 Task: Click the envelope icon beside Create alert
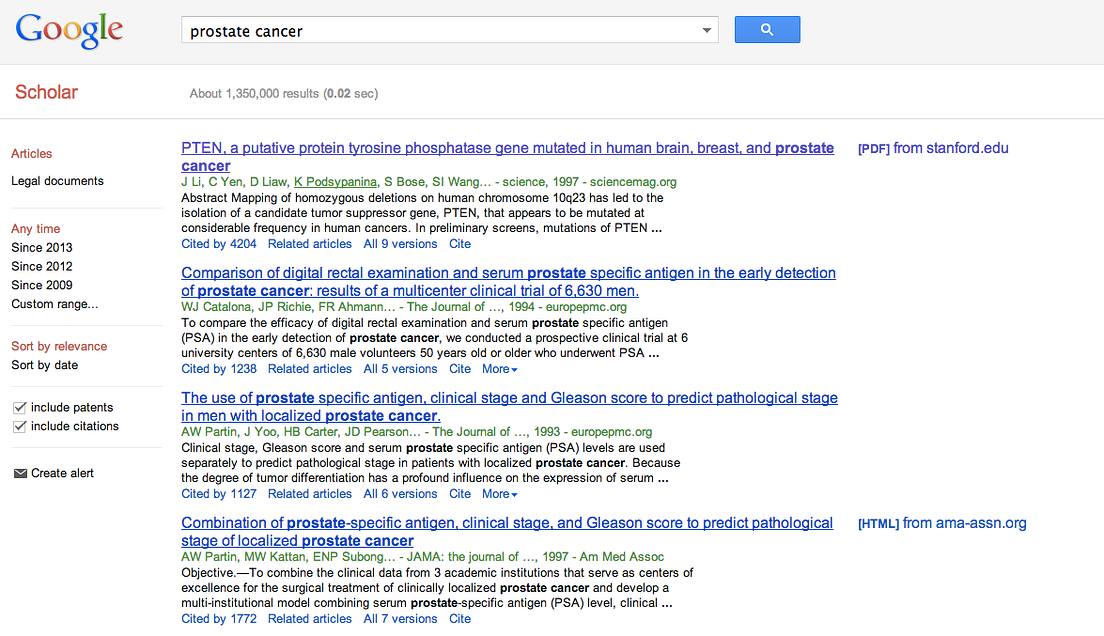[x=20, y=473]
